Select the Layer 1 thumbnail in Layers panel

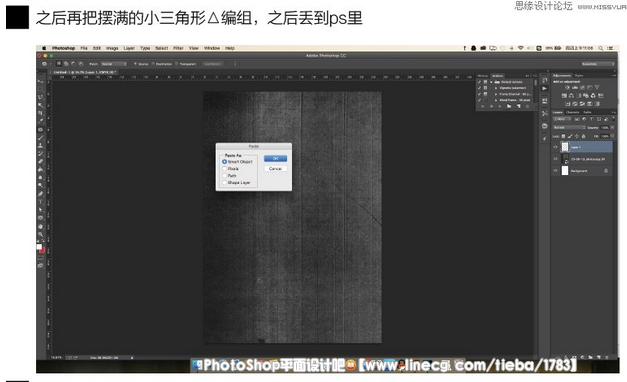coord(565,147)
